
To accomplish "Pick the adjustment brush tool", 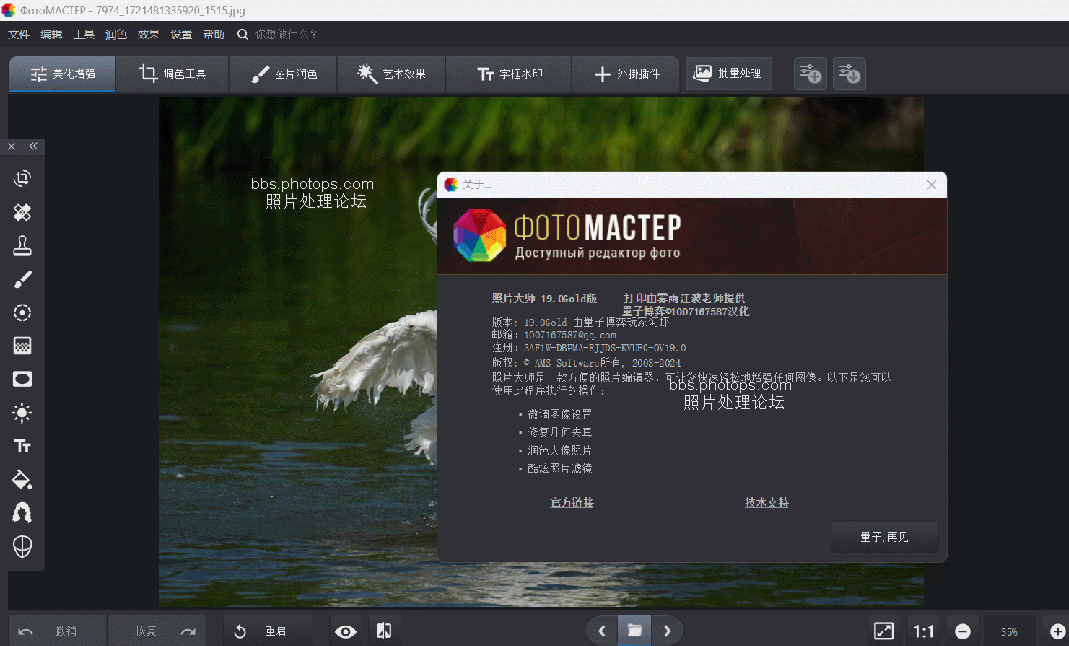I will [x=22, y=280].
